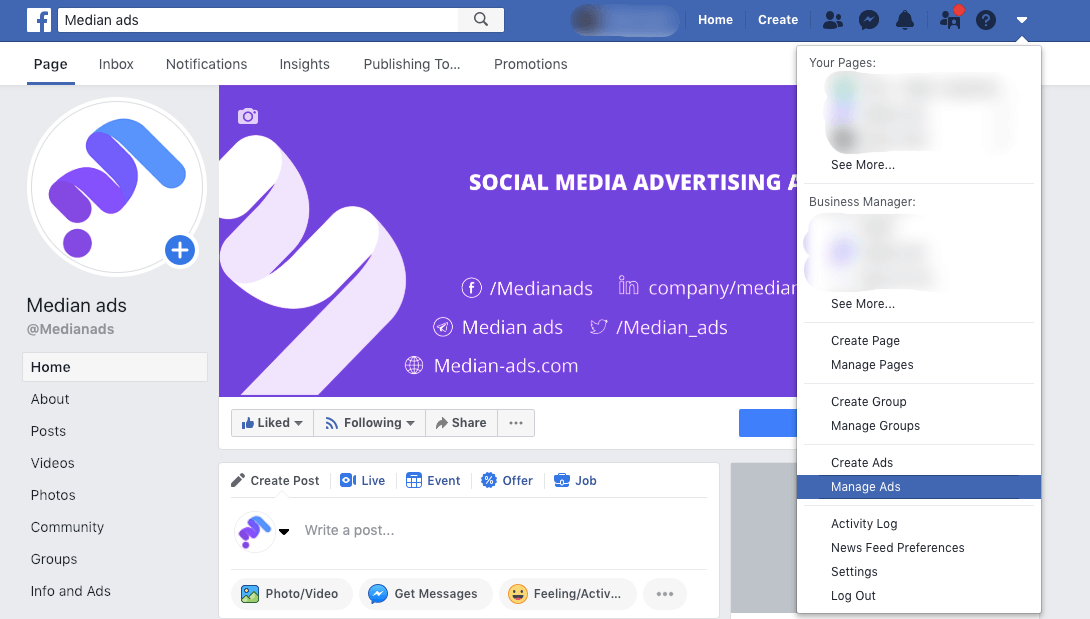Image resolution: width=1090 pixels, height=619 pixels.
Task: Select Home in the left sidebar
Action: click(115, 367)
